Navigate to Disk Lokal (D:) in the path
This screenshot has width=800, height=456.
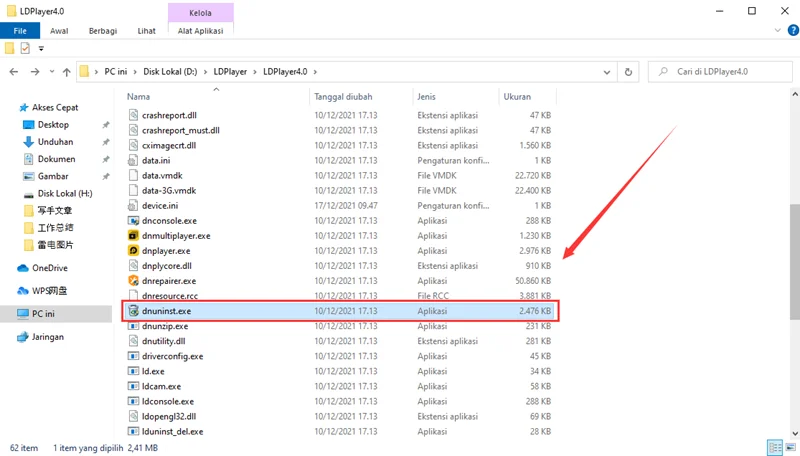tap(170, 72)
